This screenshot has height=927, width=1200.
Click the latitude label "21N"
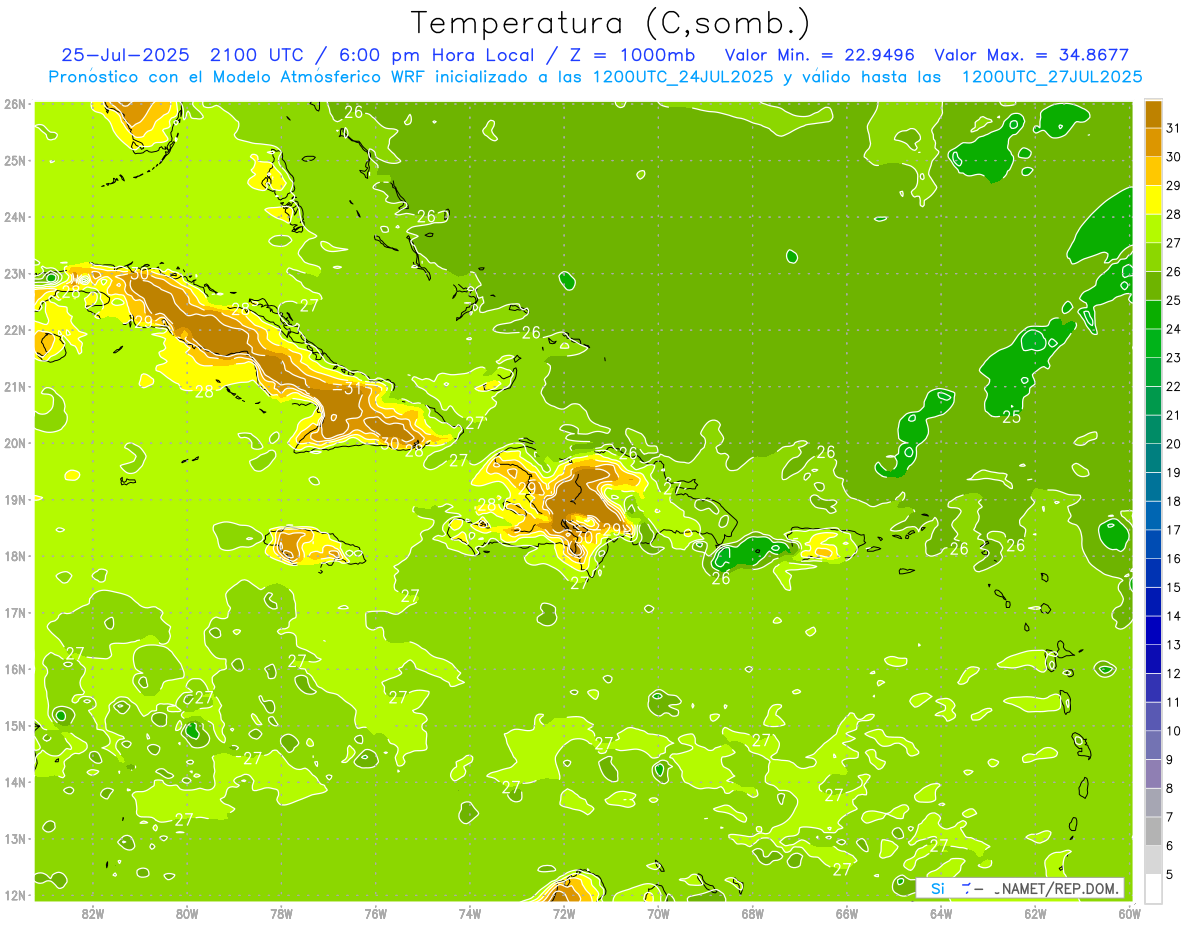(14, 387)
